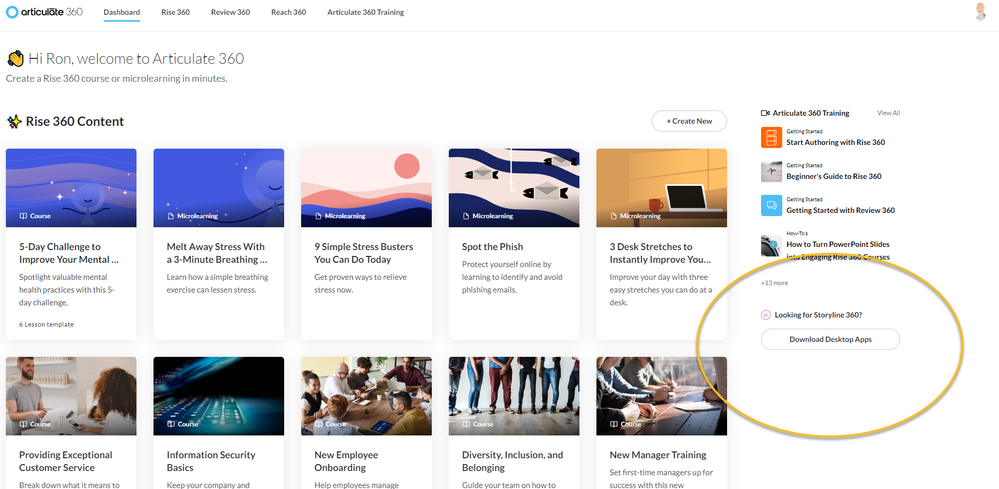Click Diversity, Inclusion, and Belonging title
Screen dimensions: 999x489
coord(512,461)
